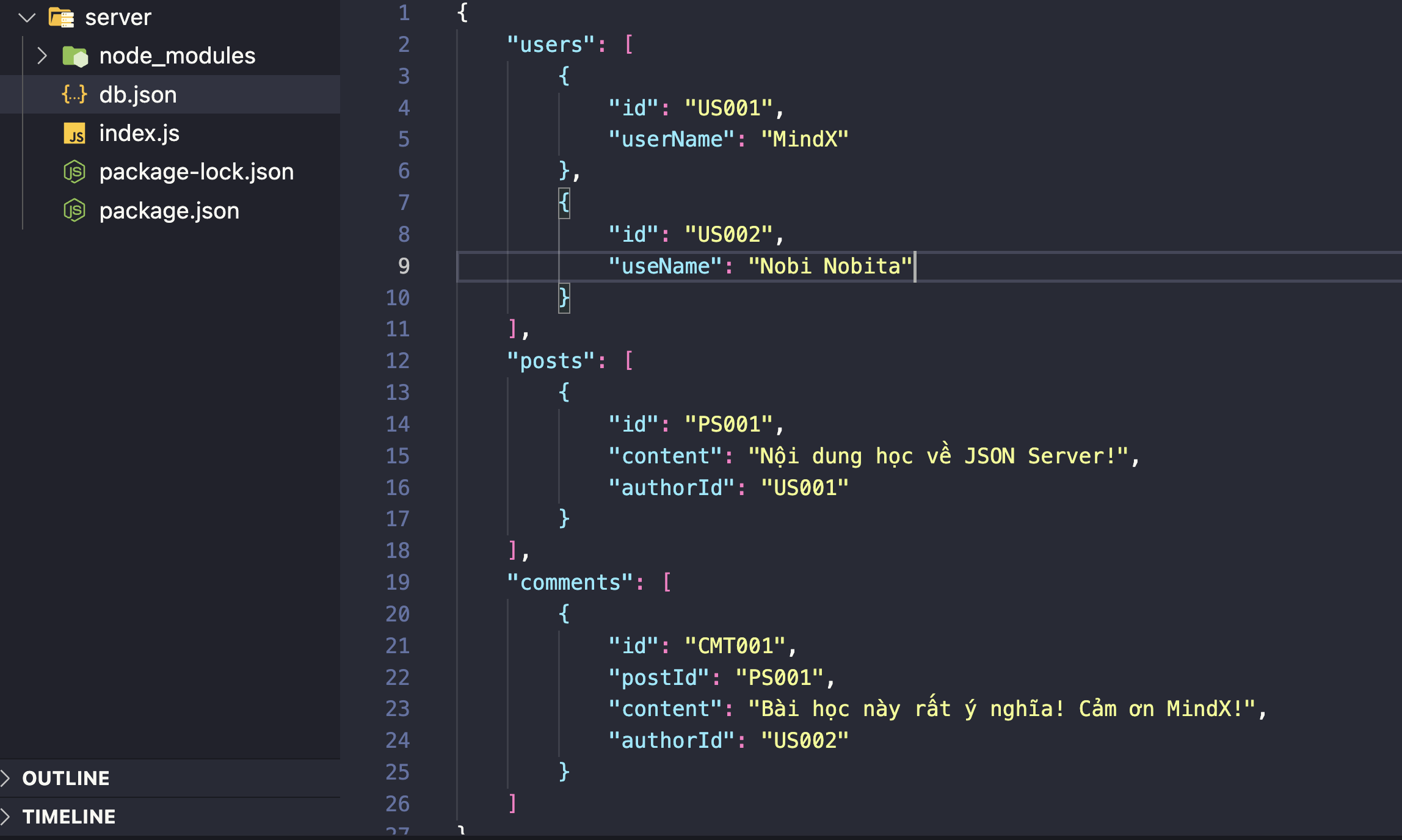Click the highlighted opening brace on line 7
The image size is (1402, 840).
564,202
